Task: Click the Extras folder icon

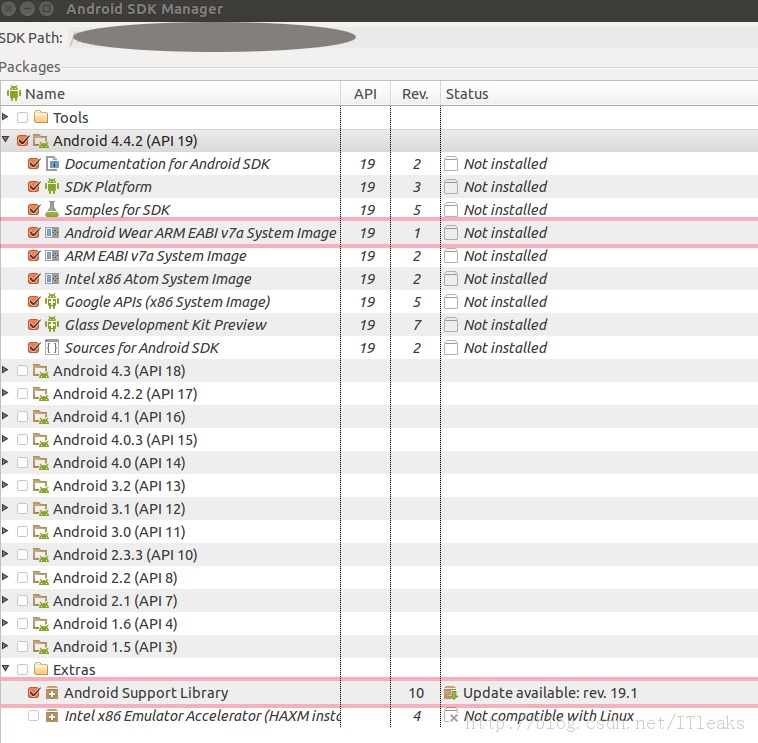Action: [x=41, y=669]
